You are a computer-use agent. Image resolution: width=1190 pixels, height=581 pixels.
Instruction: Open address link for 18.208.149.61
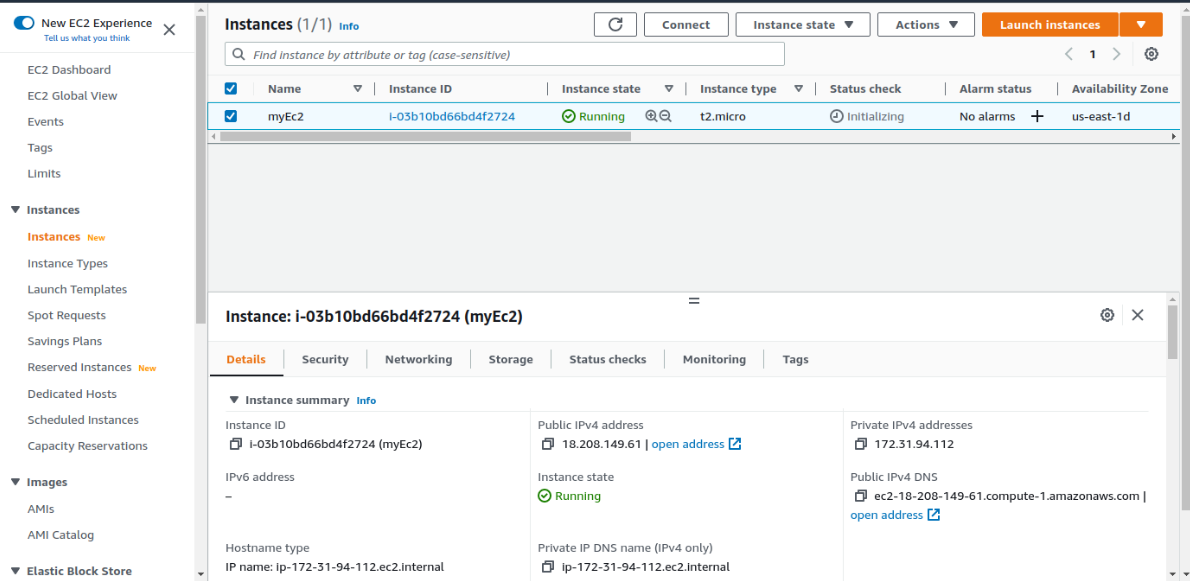(689, 444)
